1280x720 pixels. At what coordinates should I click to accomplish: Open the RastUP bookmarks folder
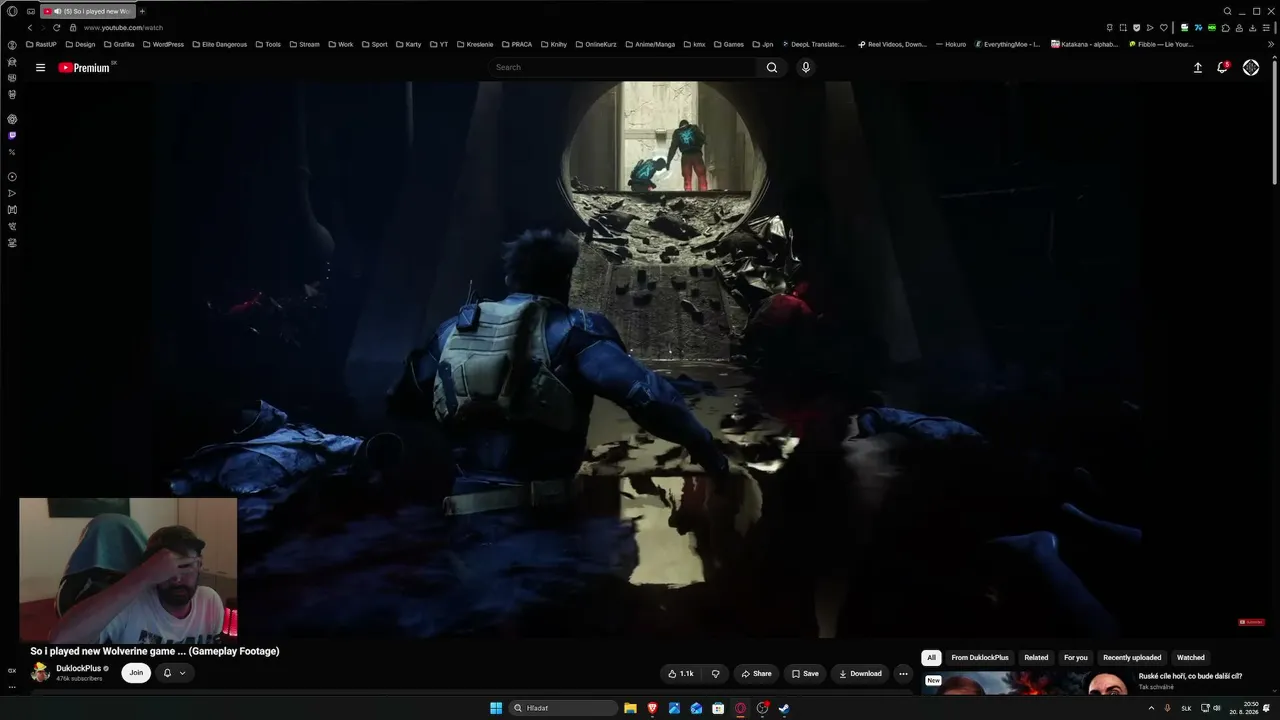(x=41, y=44)
